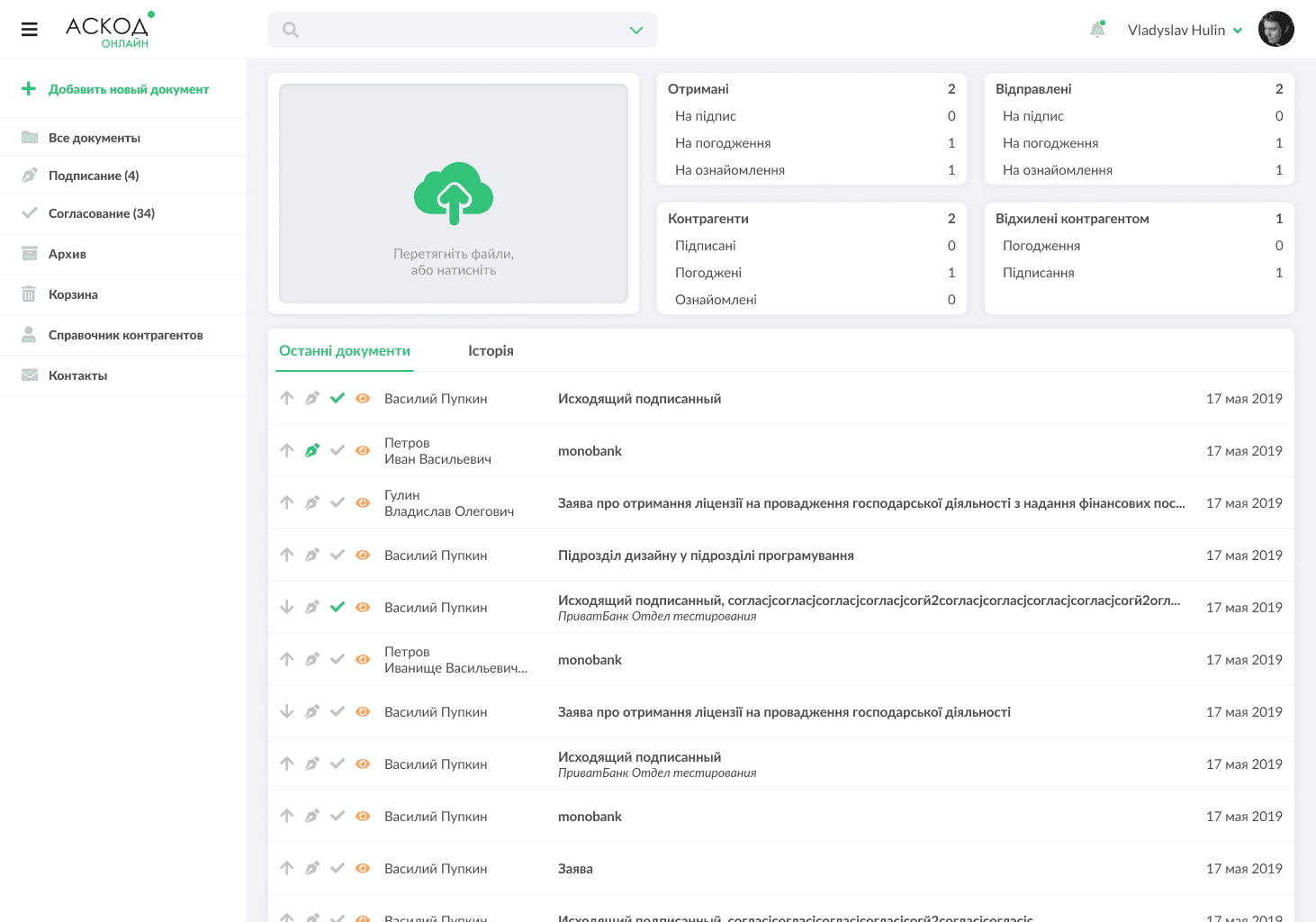Click the Корзина trash icon
This screenshot has height=922, width=1316.
tap(30, 294)
